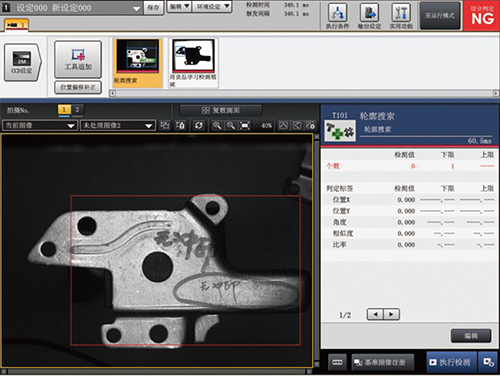Select capture number 1 toggle

point(64,110)
